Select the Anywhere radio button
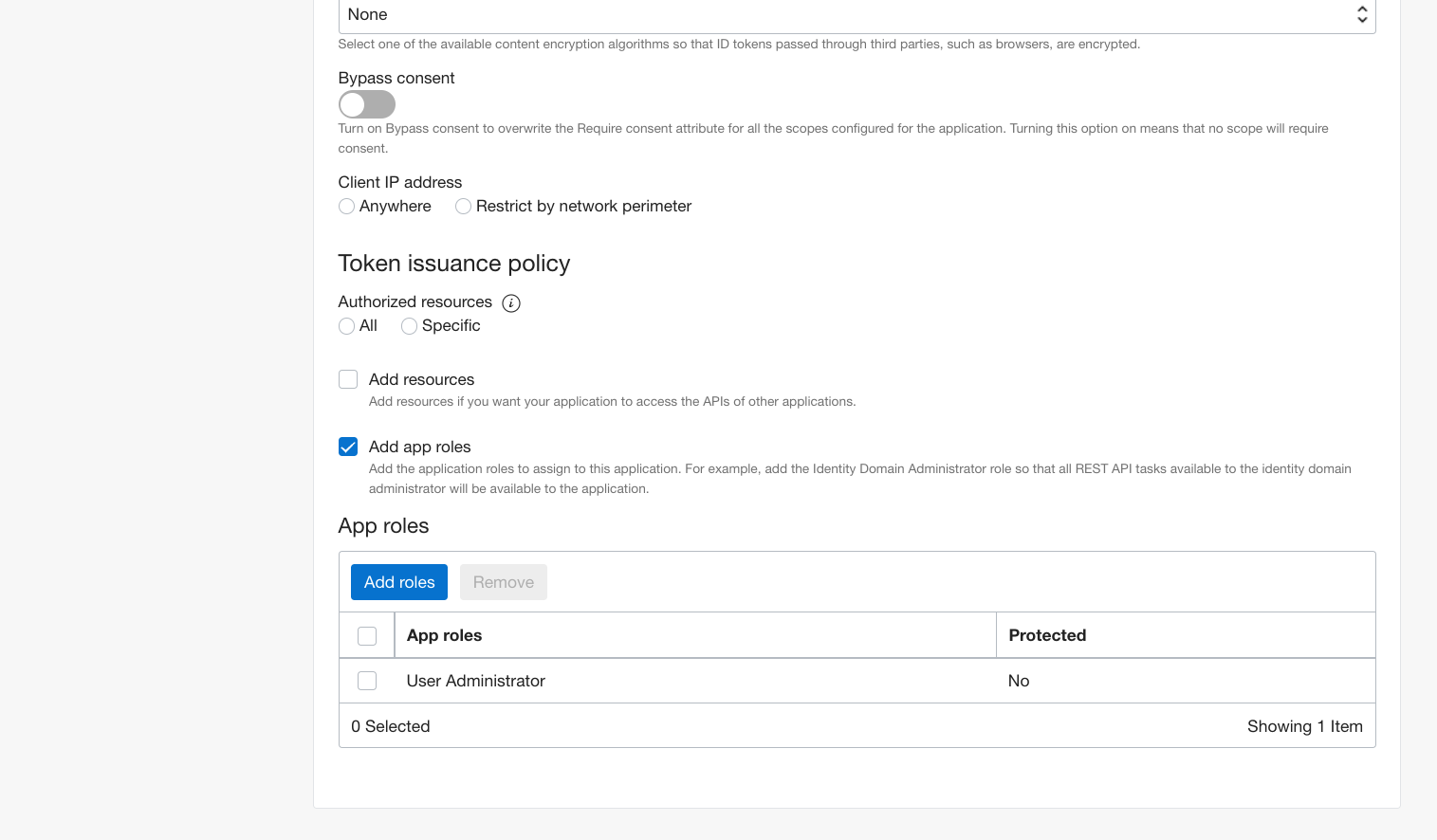Viewport: 1437px width, 840px height. pyautogui.click(x=346, y=206)
